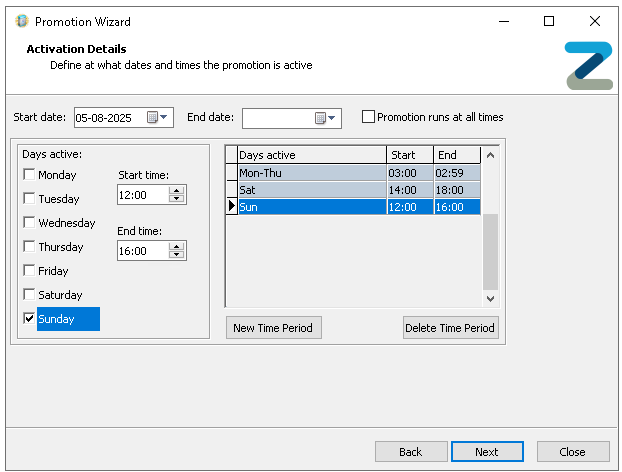This screenshot has width=622, height=472.
Task: Go Back to previous wizard step
Action: pyautogui.click(x=411, y=452)
